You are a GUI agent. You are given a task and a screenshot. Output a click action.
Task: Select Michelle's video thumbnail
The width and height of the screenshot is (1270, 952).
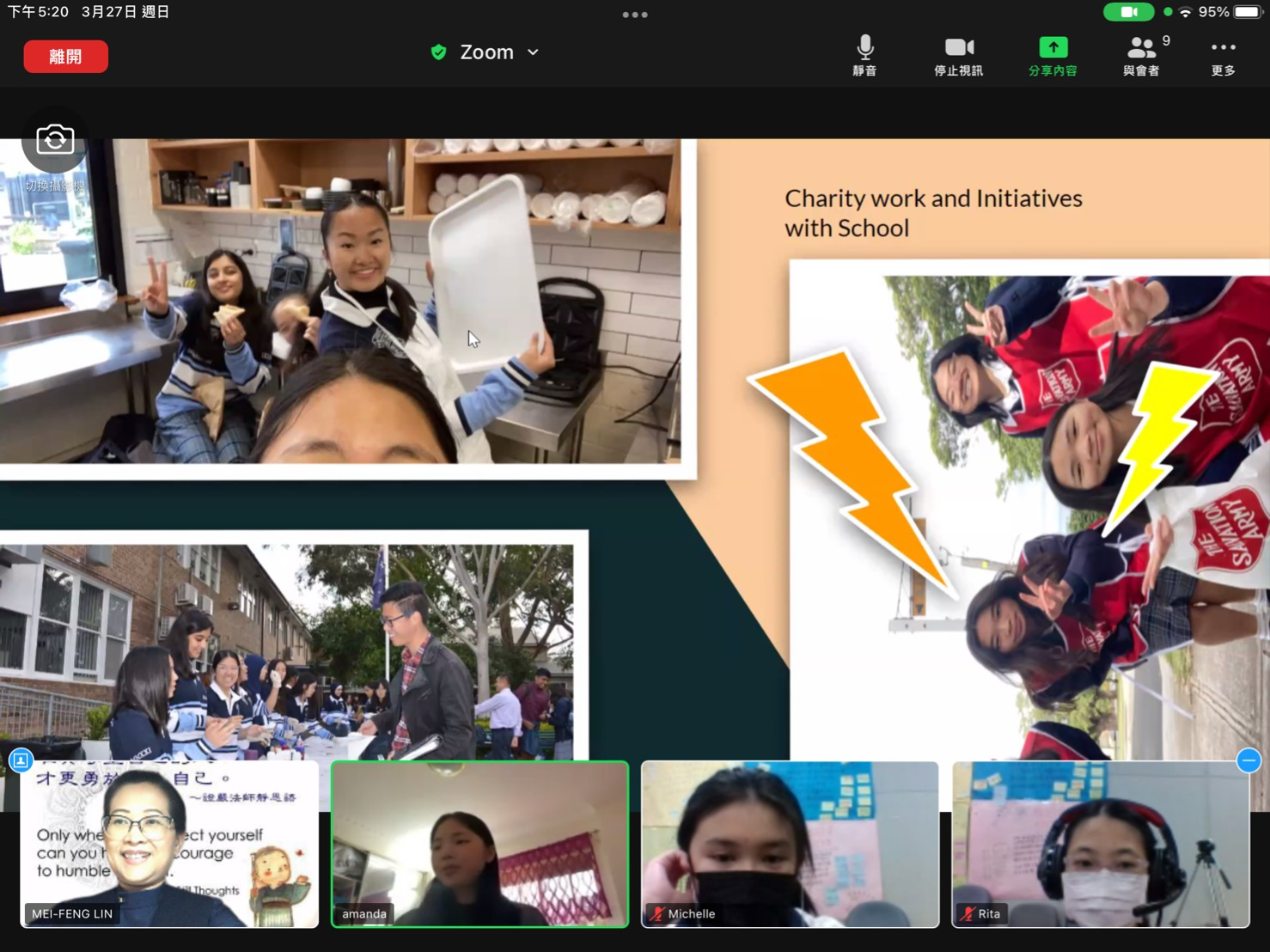coord(790,844)
